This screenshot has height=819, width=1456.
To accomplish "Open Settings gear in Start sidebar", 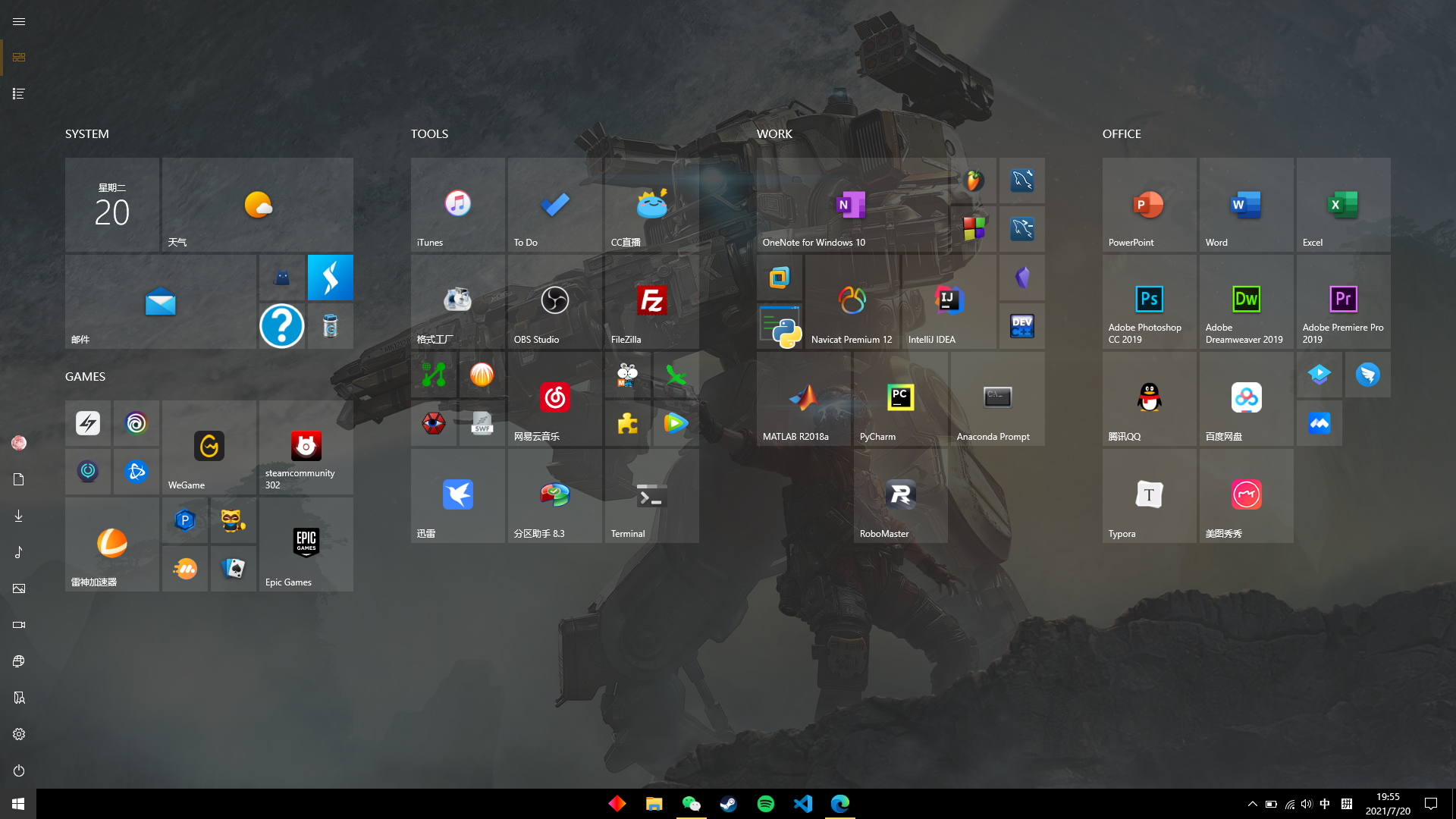I will (x=19, y=734).
